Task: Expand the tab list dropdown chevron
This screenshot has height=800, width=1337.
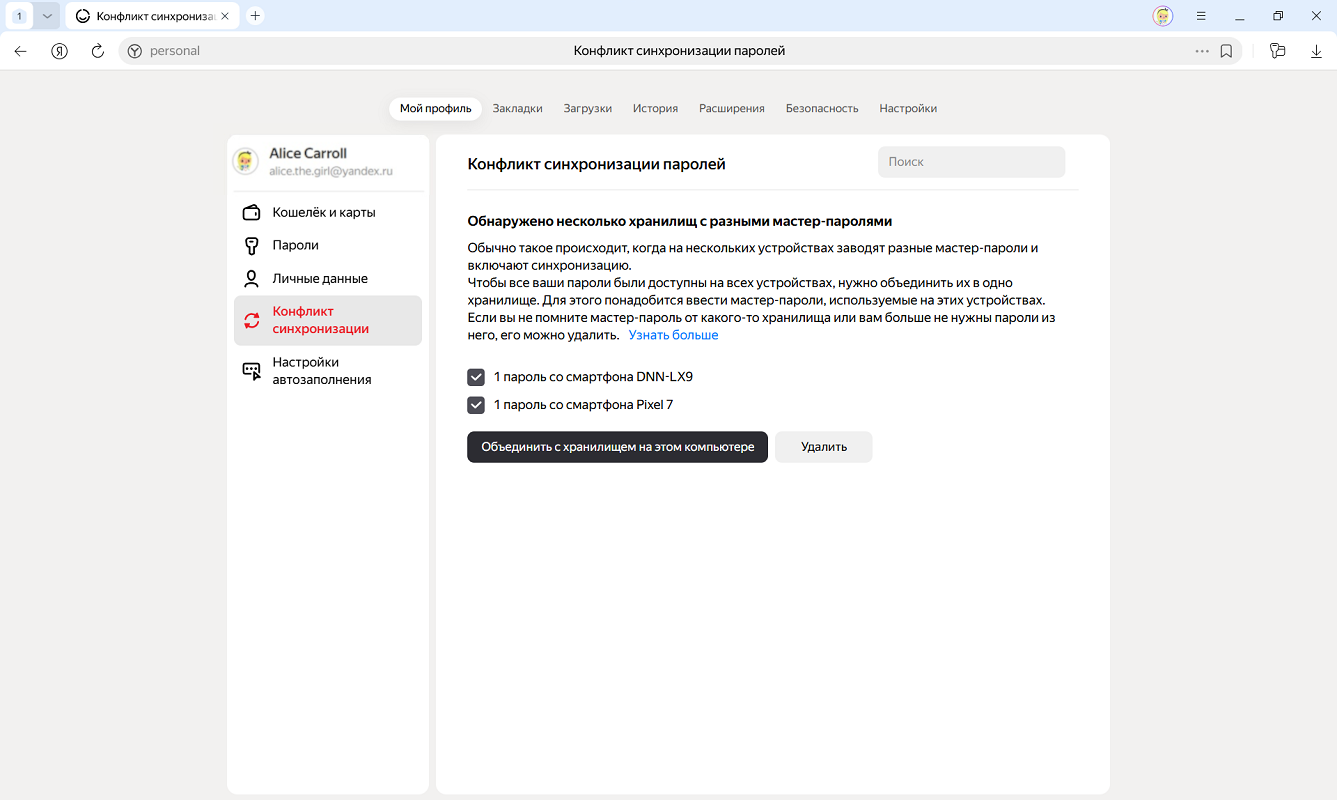Action: click(47, 16)
